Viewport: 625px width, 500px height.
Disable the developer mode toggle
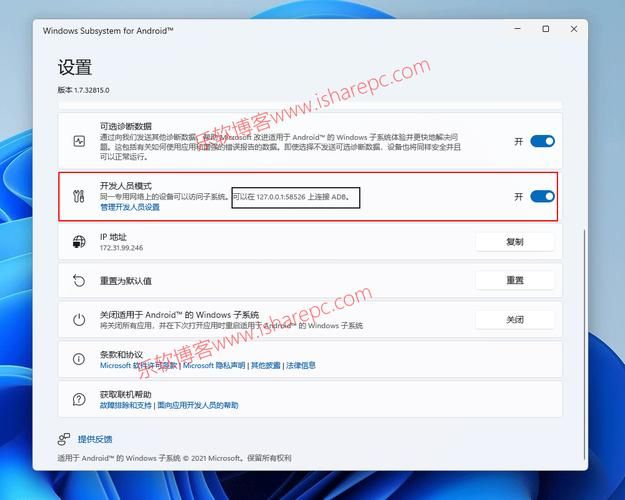[542, 197]
